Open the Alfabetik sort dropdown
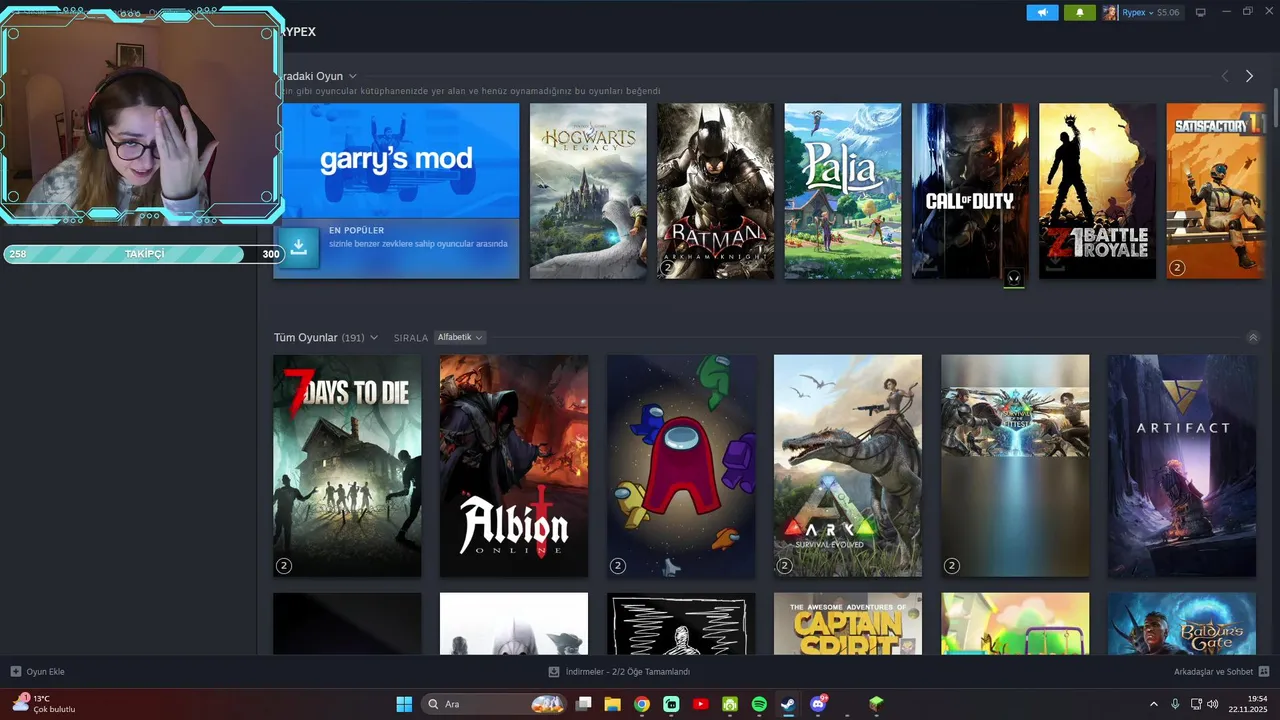Viewport: 1280px width, 720px height. pyautogui.click(x=460, y=338)
